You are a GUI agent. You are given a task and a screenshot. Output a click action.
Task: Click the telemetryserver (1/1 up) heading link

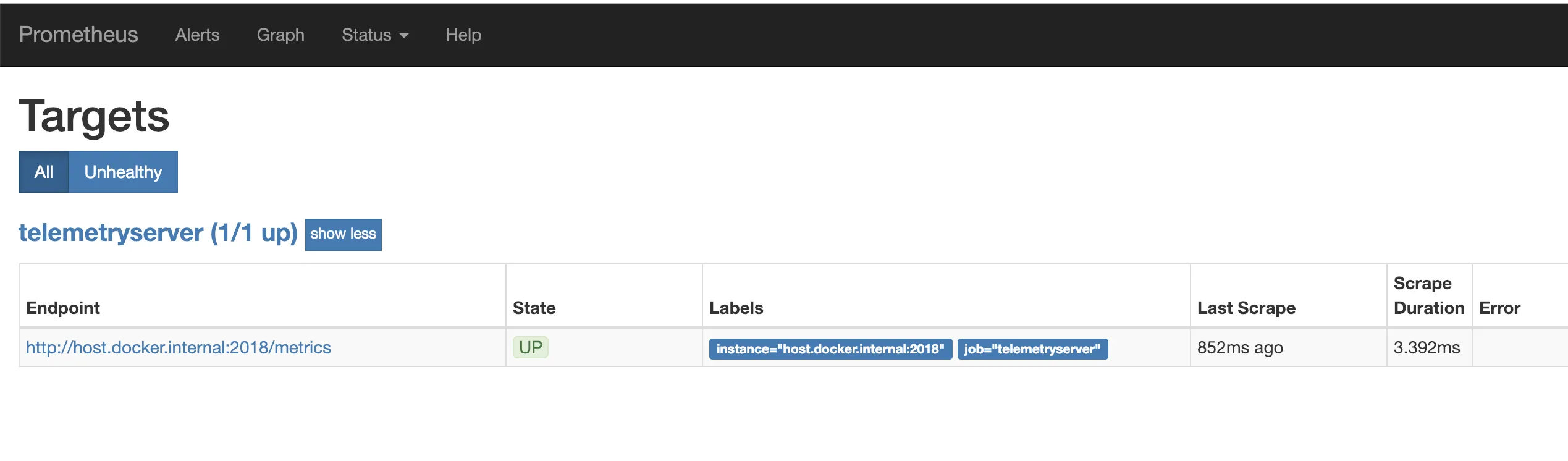pos(158,233)
